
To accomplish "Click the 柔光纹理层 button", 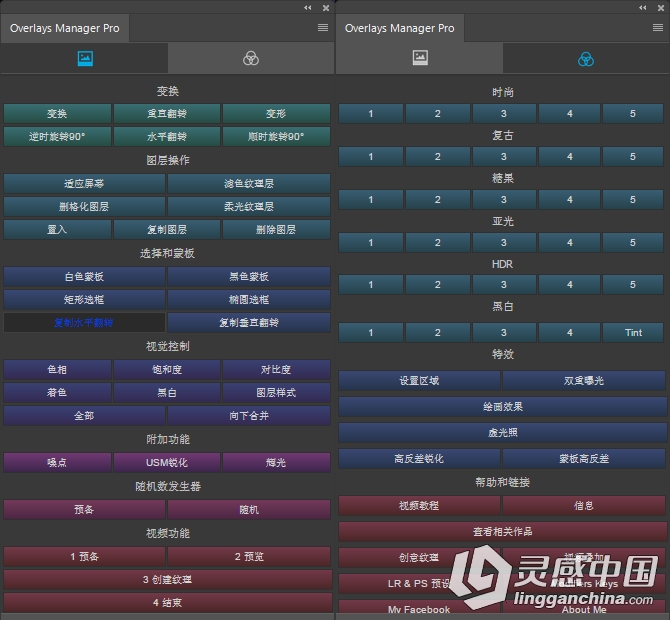I will tap(249, 207).
